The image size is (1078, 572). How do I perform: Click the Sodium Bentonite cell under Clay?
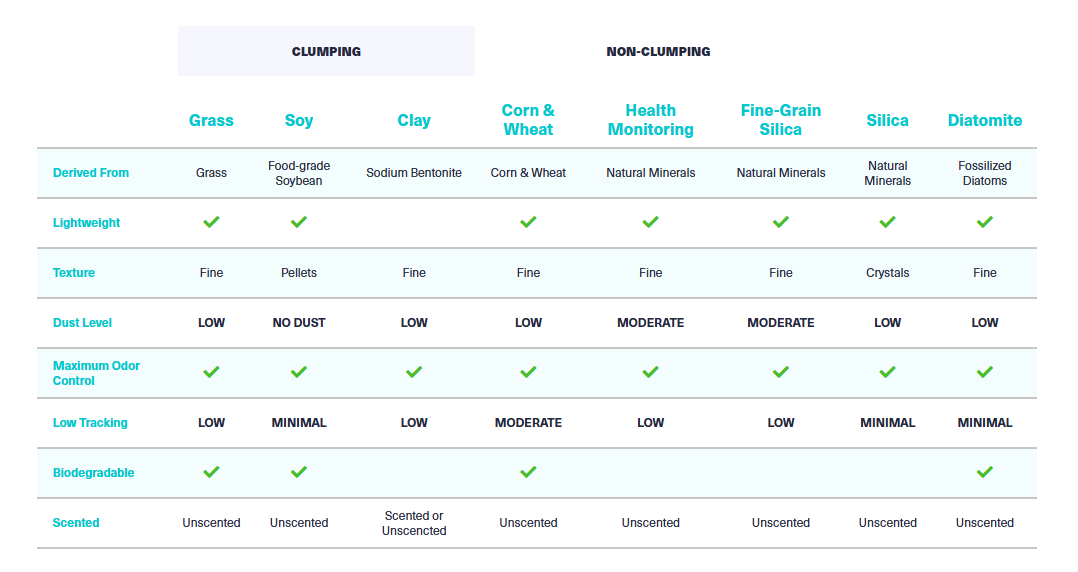(414, 173)
